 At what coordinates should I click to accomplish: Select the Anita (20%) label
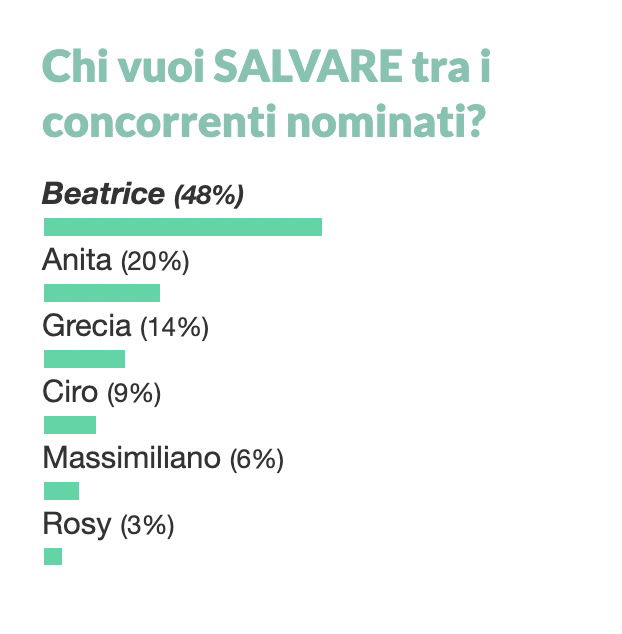click(x=116, y=261)
